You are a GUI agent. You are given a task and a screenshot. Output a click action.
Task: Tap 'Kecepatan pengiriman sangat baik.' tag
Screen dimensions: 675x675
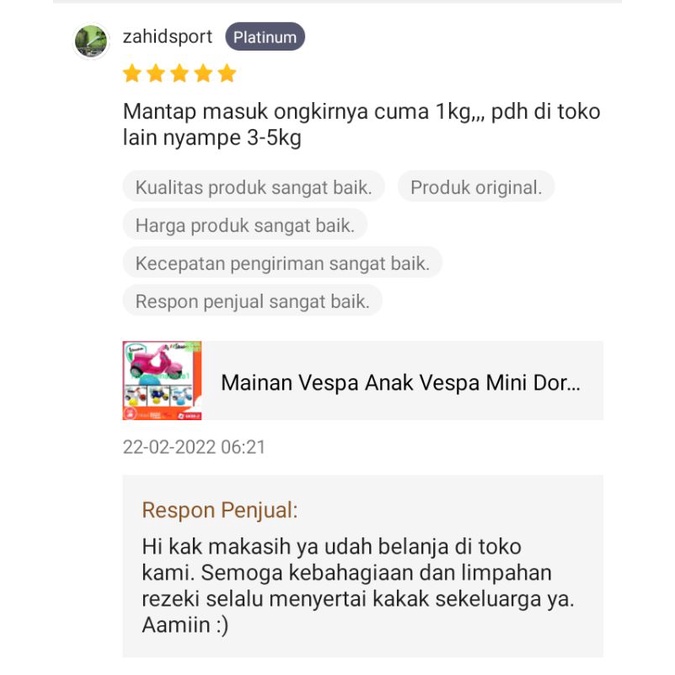click(282, 263)
